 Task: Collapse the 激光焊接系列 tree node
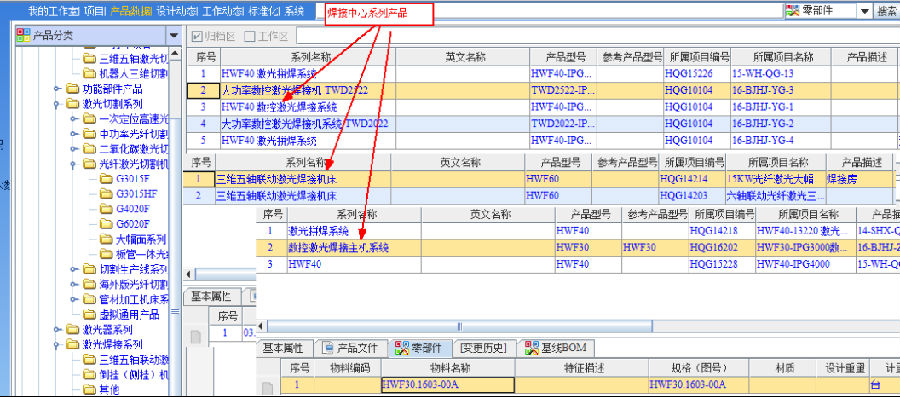click(x=57, y=345)
